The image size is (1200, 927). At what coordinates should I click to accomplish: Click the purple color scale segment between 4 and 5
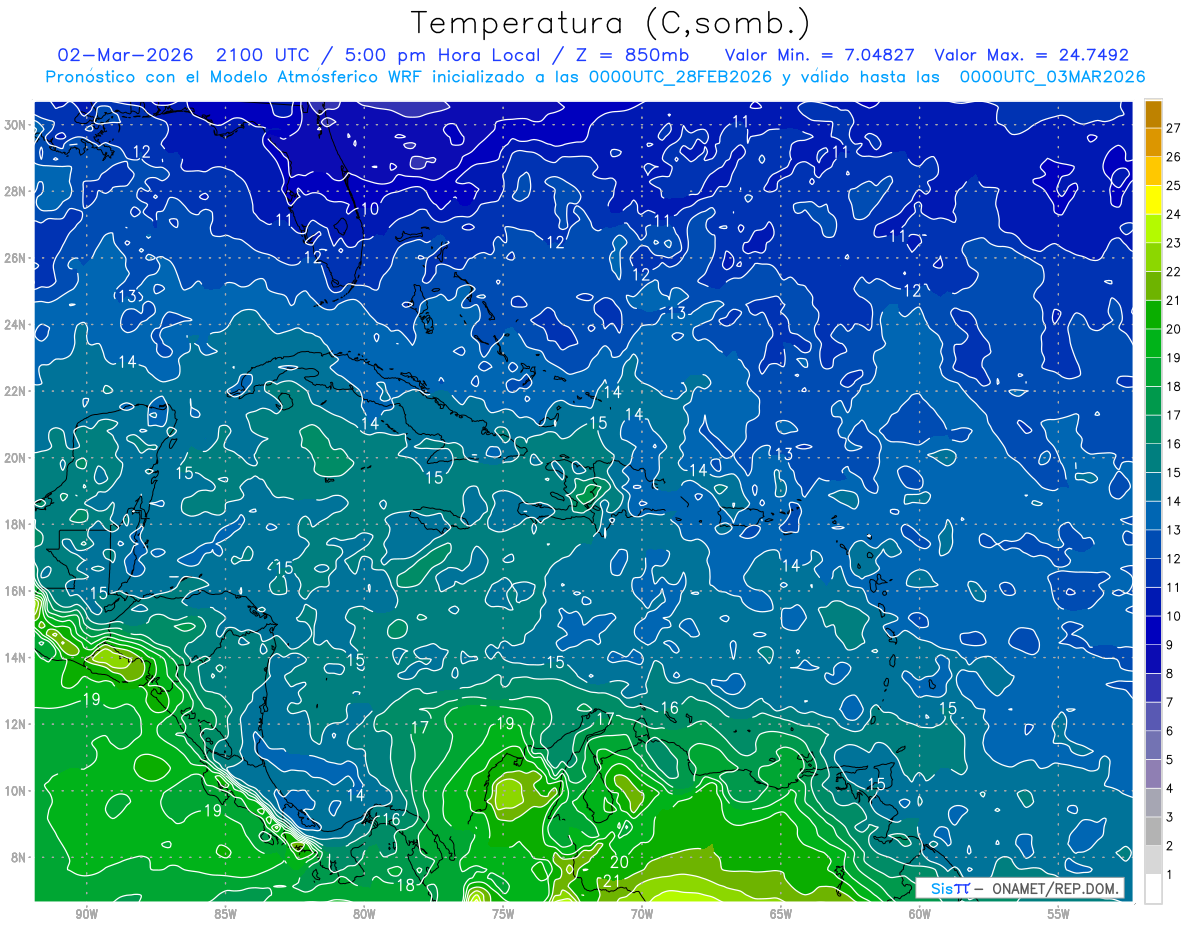point(1153,774)
